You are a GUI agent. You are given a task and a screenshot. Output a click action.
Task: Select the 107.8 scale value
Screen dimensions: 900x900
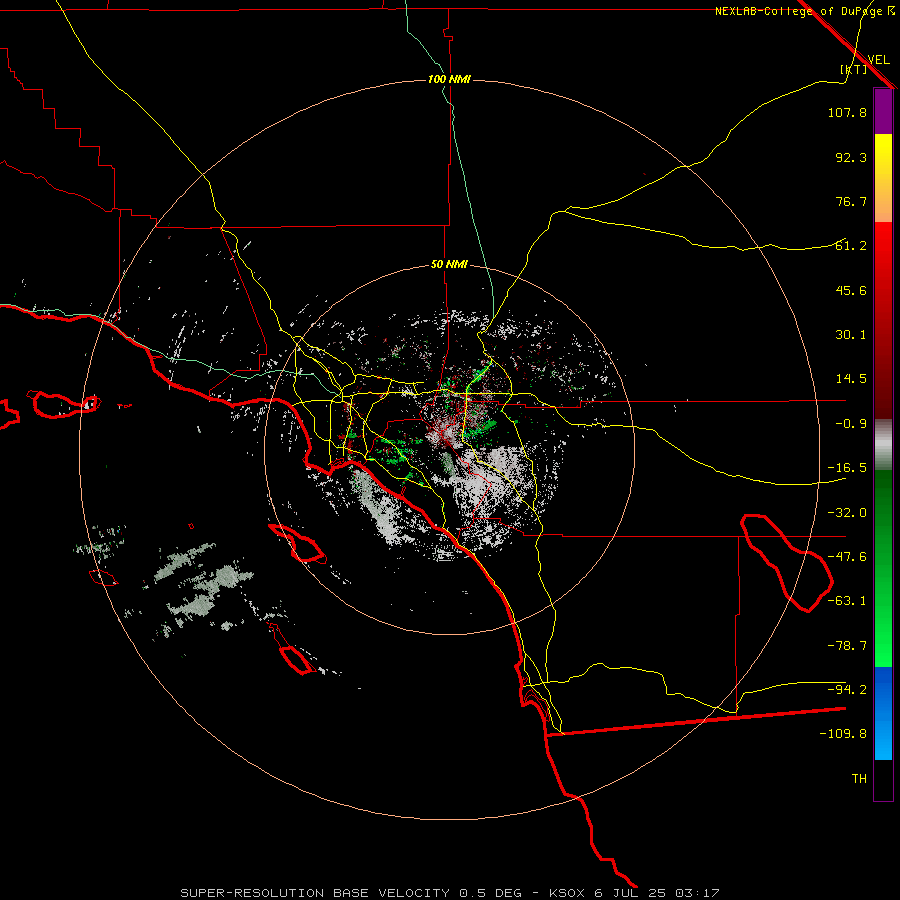pos(847,112)
